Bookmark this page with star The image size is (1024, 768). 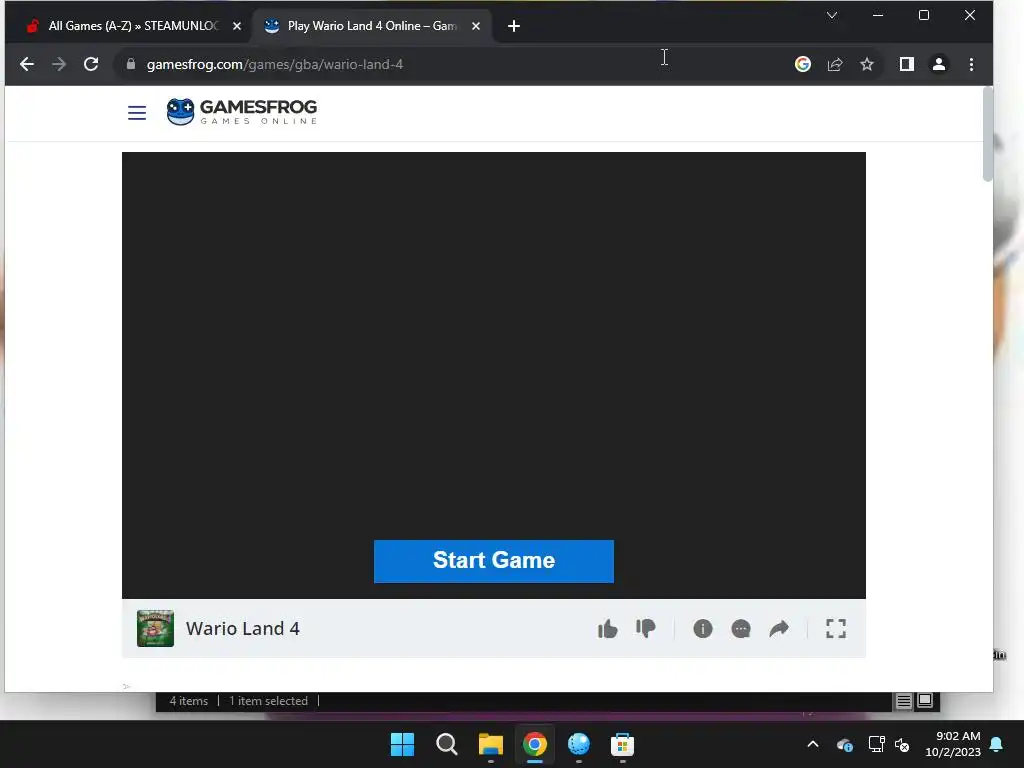pos(867,64)
